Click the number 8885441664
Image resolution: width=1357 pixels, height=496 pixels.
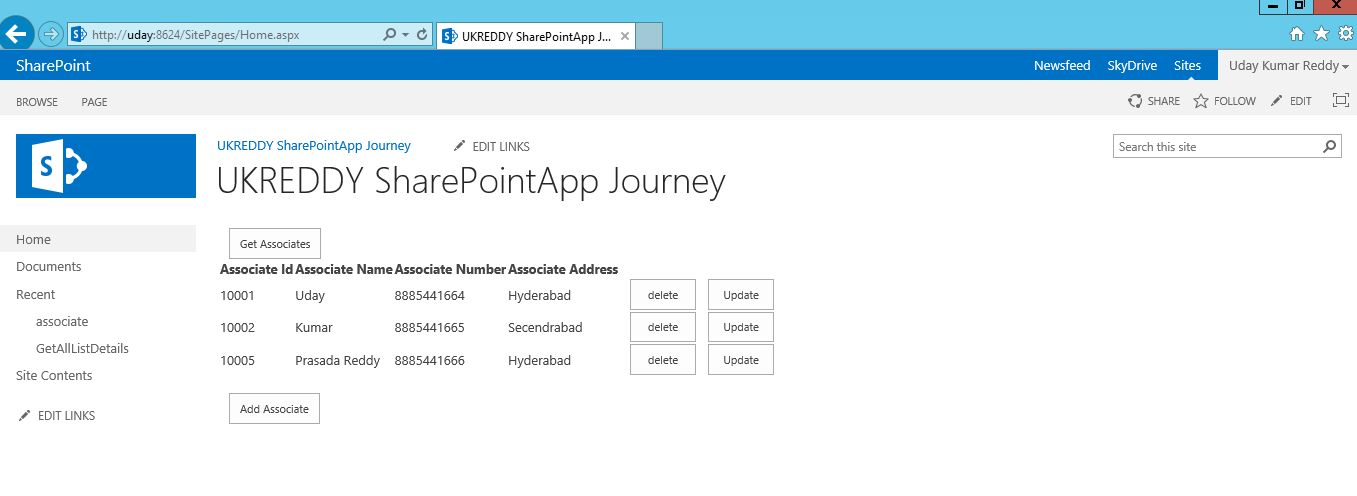click(x=430, y=296)
